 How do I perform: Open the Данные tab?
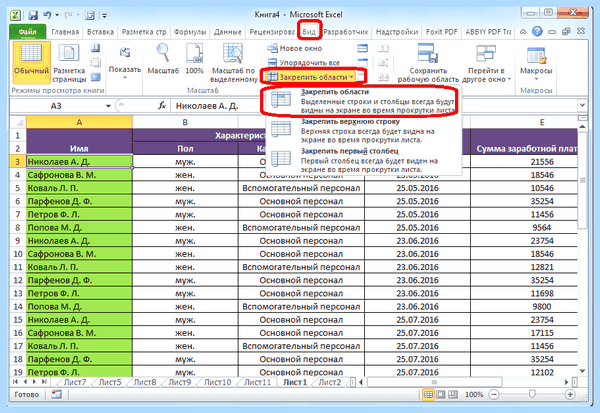pos(228,32)
